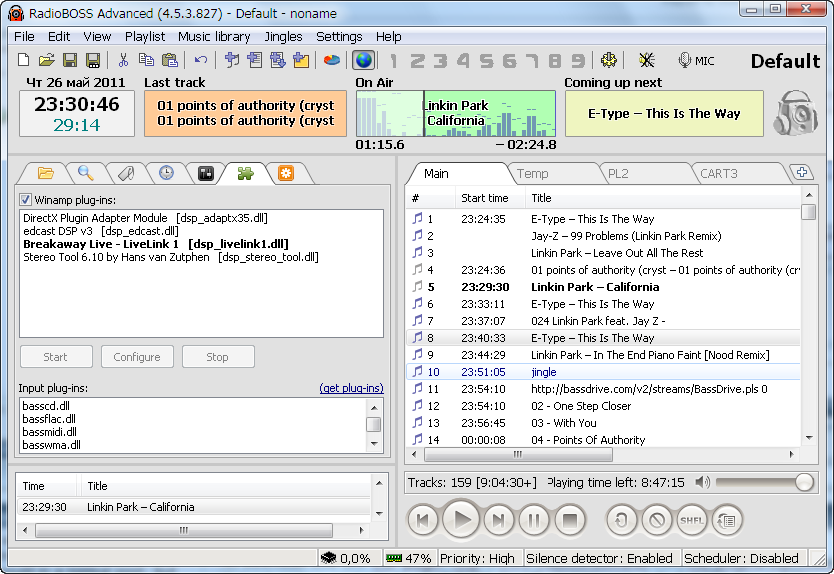This screenshot has width=834, height=574.
Task: Click the Cut scissors icon
Action: (x=123, y=60)
